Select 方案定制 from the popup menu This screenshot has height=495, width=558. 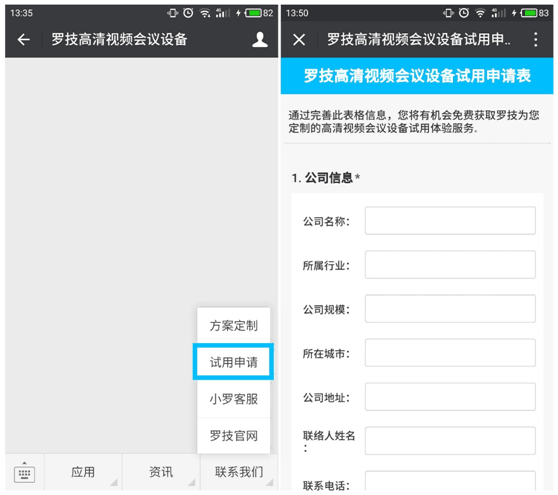(233, 326)
